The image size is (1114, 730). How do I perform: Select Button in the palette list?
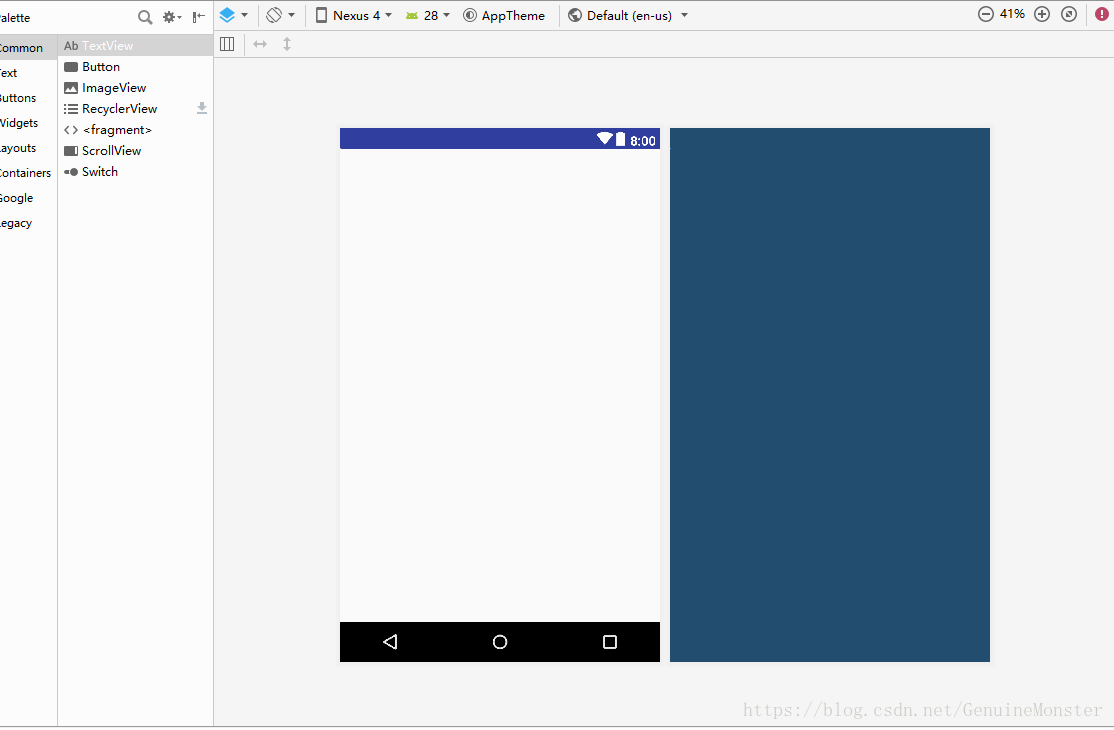(x=135, y=67)
